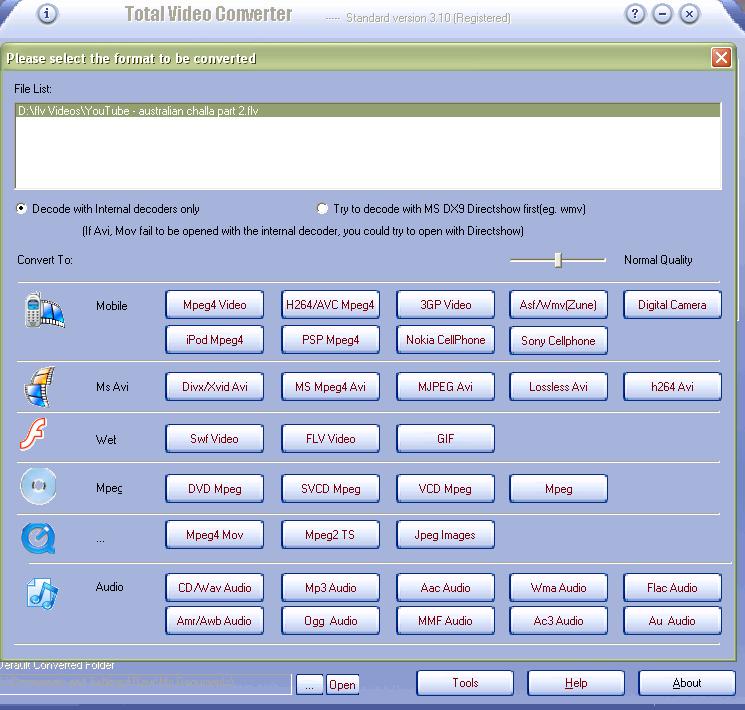Viewport: 745px width, 710px height.
Task: Choose Jpeg Images output
Action: tap(445, 535)
